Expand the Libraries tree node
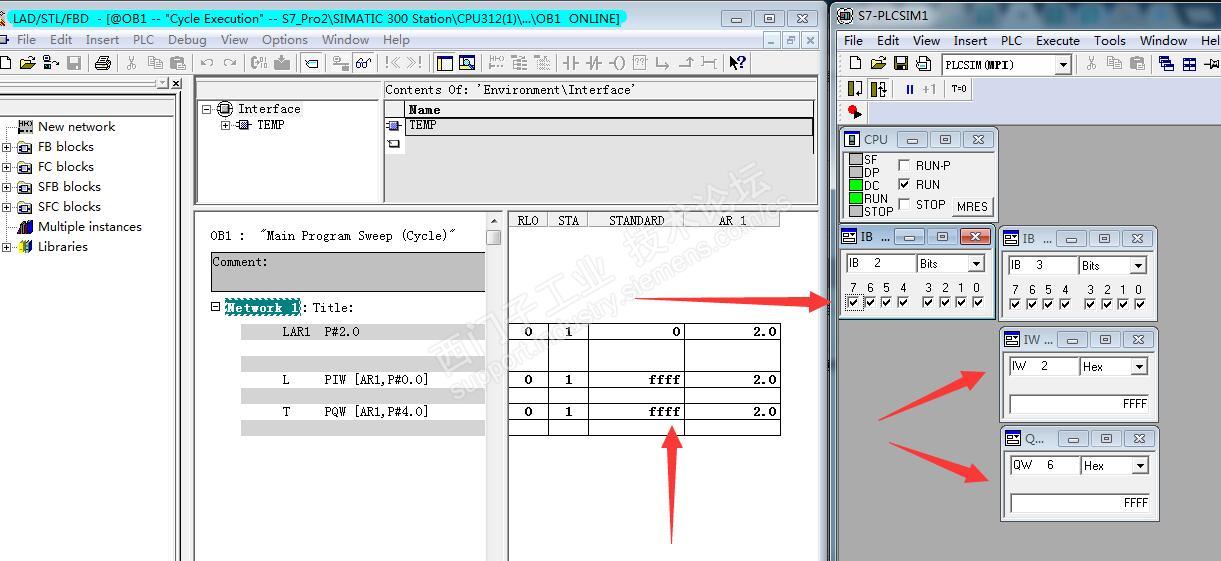Screen dimensions: 1221x561 [x=7, y=247]
